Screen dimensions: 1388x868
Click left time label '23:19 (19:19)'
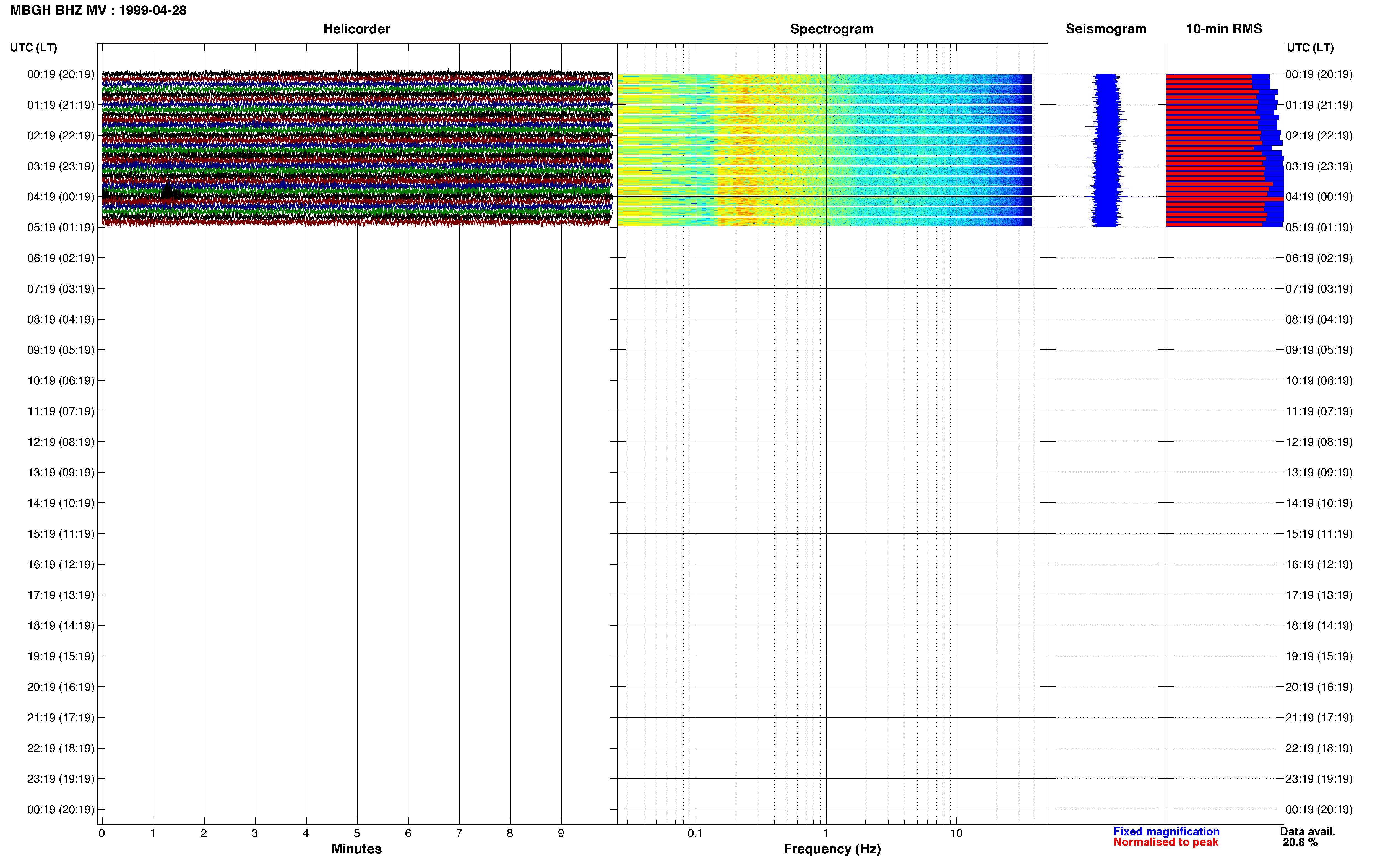61,779
